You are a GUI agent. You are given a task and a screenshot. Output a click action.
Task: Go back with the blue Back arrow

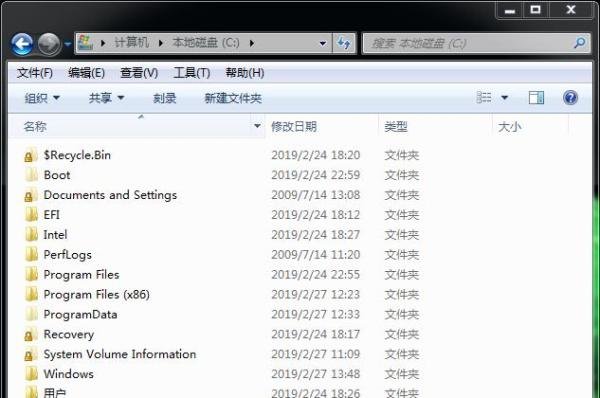pyautogui.click(x=22, y=44)
